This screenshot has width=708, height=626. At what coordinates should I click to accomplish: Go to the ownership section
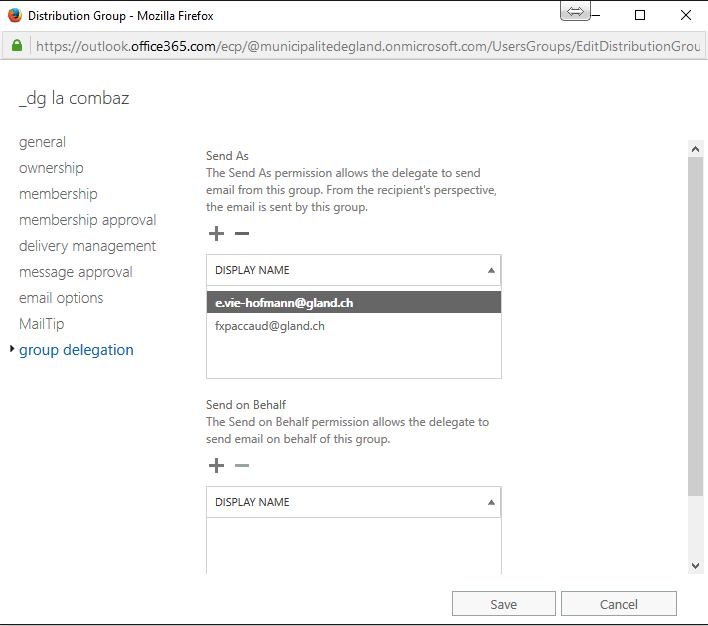click(51, 168)
